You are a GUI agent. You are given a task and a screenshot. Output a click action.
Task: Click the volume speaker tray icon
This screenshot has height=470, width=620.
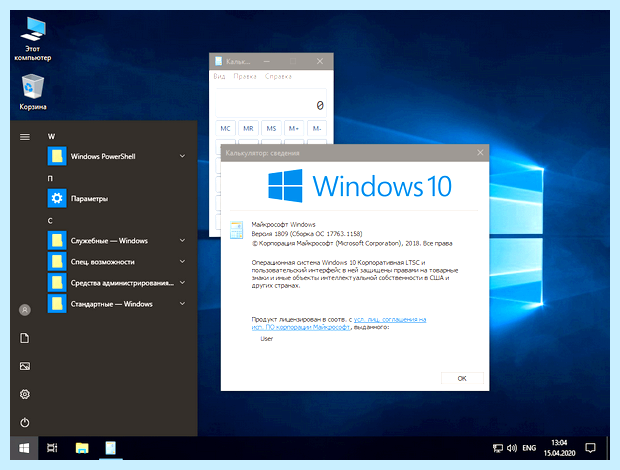coord(512,448)
